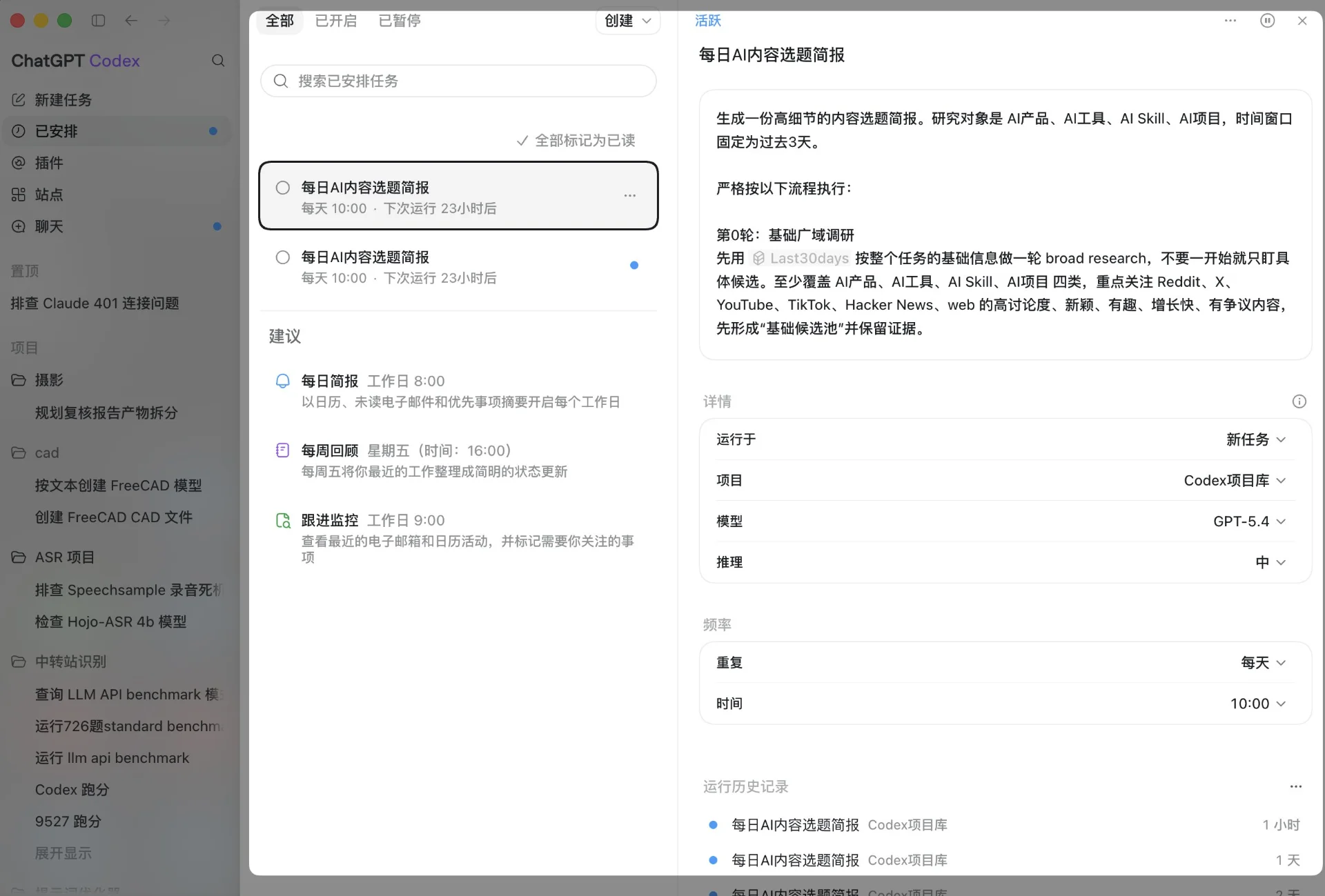Open the 每日简报 工作日 8:00 suggestion
1325x896 pixels.
[458, 391]
